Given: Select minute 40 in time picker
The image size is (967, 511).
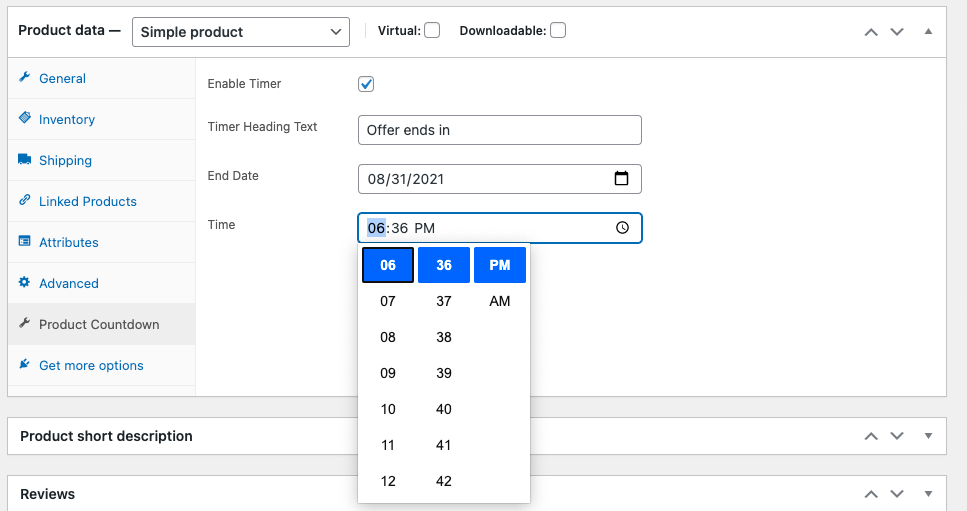Looking at the screenshot, I should click(x=444, y=409).
